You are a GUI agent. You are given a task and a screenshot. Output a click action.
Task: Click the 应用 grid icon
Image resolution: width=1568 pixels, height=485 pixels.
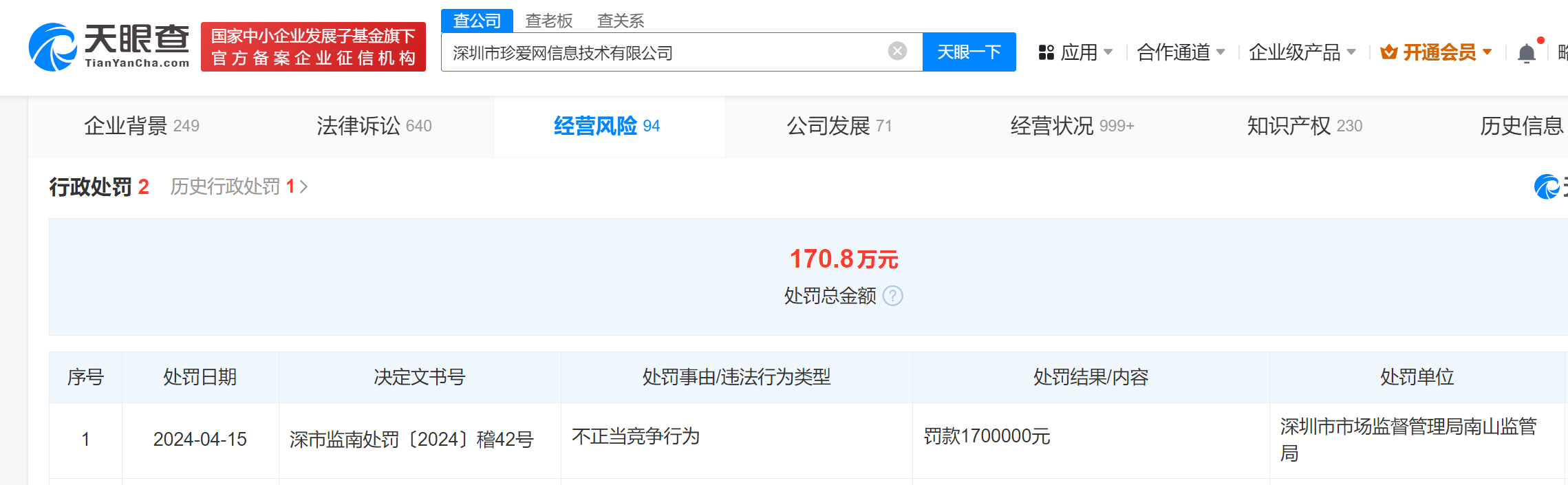(1046, 52)
